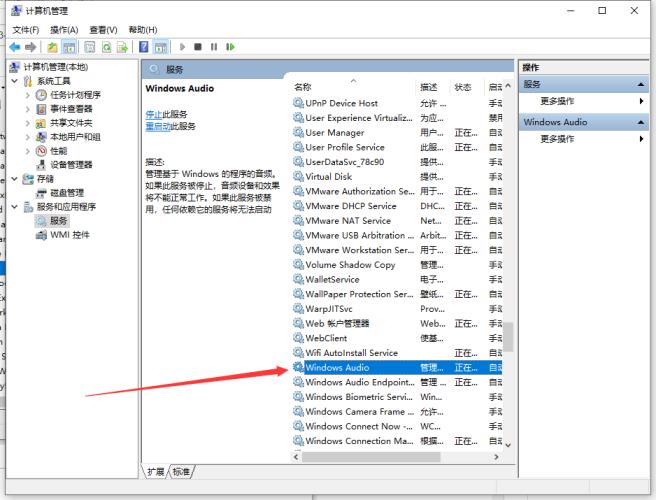Viewport: 656px width, 500px height.
Task: Collapse the Windows Audio actions section
Action: [641, 122]
